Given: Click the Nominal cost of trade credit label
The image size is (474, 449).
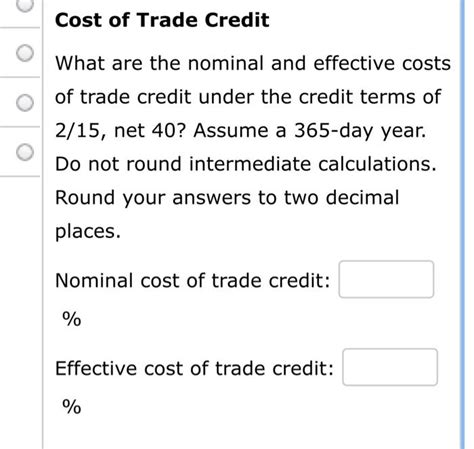Looking at the screenshot, I should 192,280.
